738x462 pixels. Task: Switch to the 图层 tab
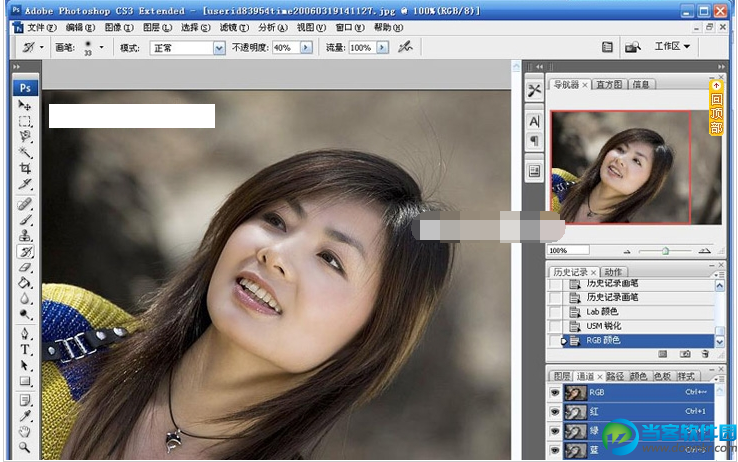point(562,376)
